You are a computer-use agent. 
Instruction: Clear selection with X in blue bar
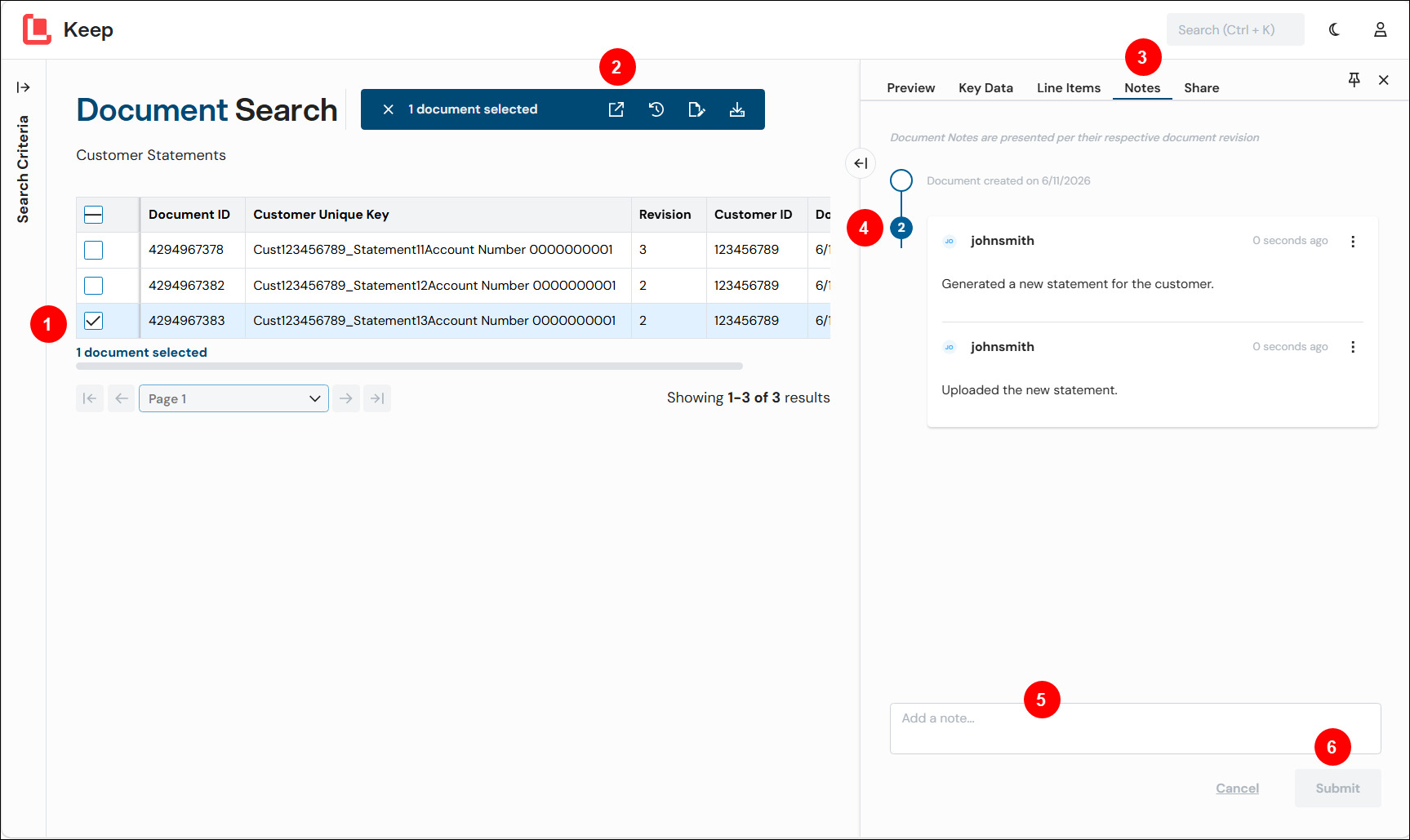389,109
